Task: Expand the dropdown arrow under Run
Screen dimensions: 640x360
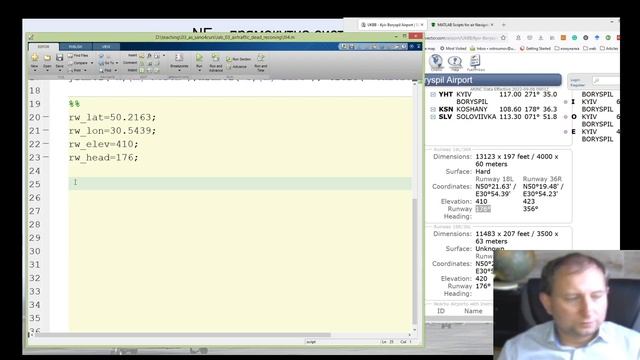Action: click(x=199, y=71)
